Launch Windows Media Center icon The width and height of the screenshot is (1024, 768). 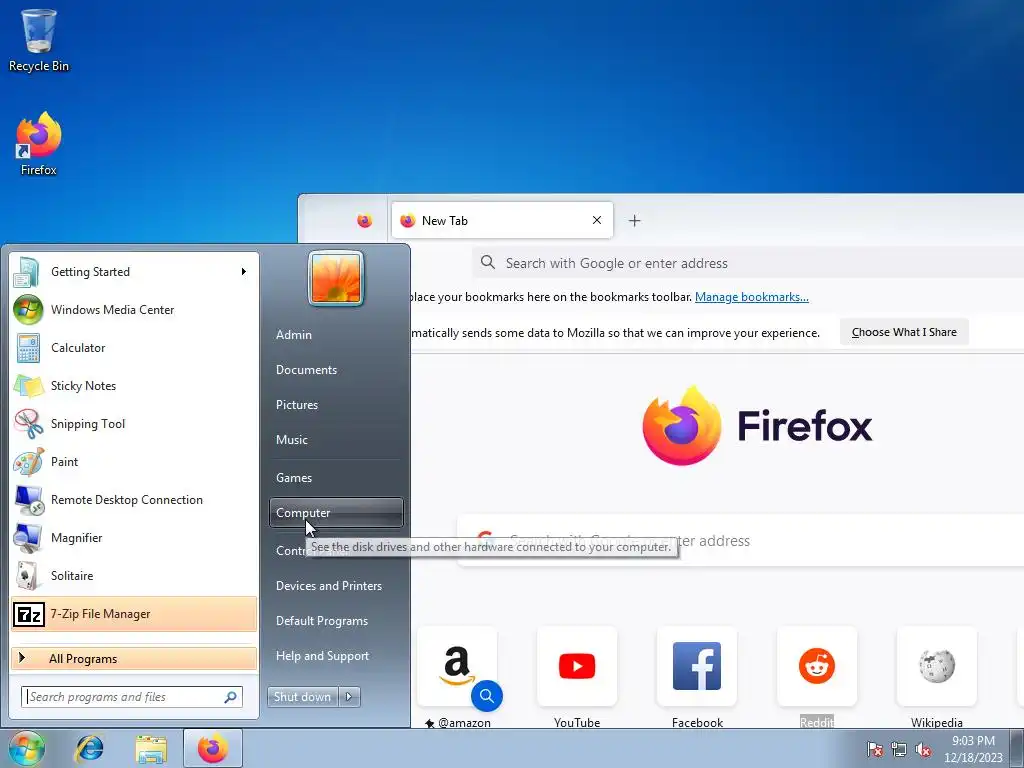pyautogui.click(x=28, y=310)
